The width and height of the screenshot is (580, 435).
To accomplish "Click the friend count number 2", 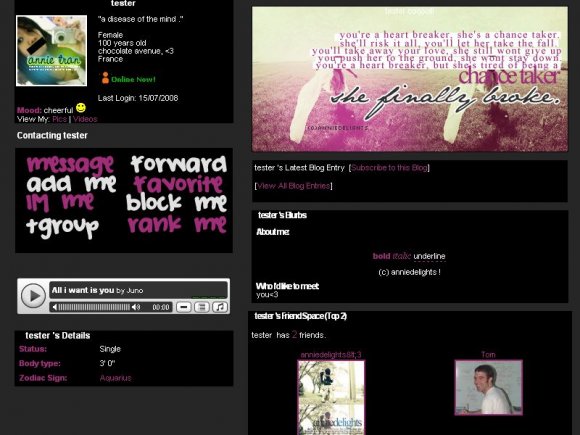I will click(294, 334).
